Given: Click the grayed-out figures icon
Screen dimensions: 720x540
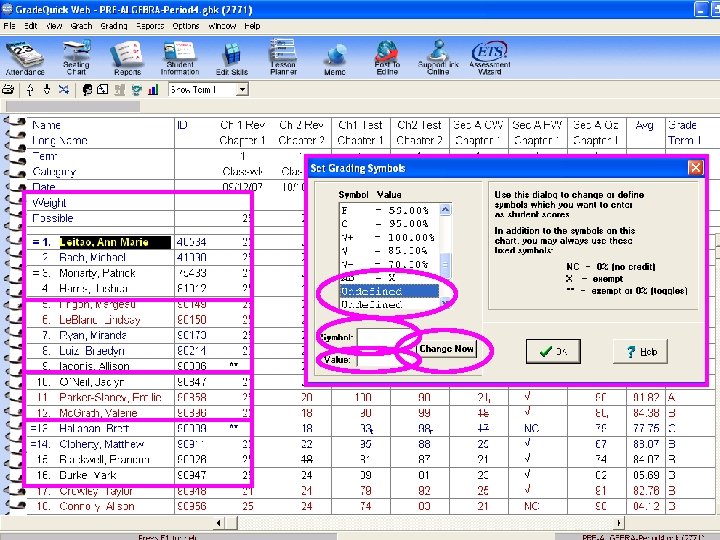Looking at the screenshot, I should click(x=119, y=90).
